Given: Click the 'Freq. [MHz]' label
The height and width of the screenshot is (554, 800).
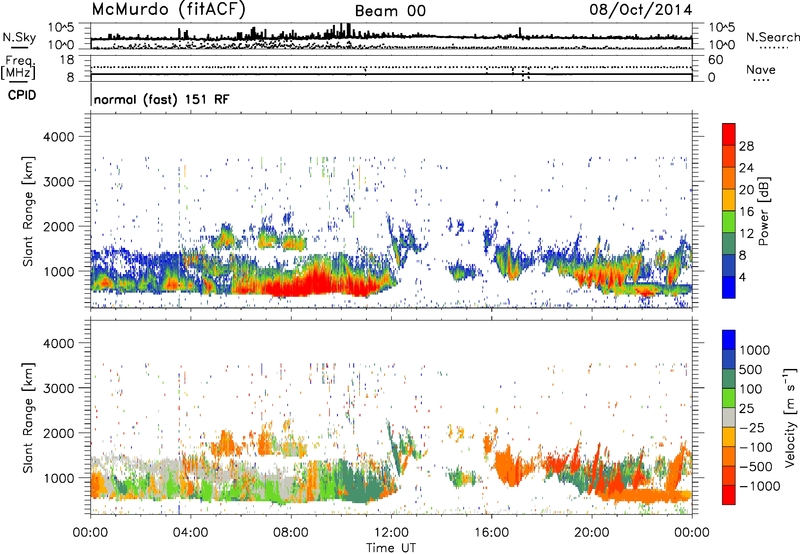Looking at the screenshot, I should click(18, 67).
